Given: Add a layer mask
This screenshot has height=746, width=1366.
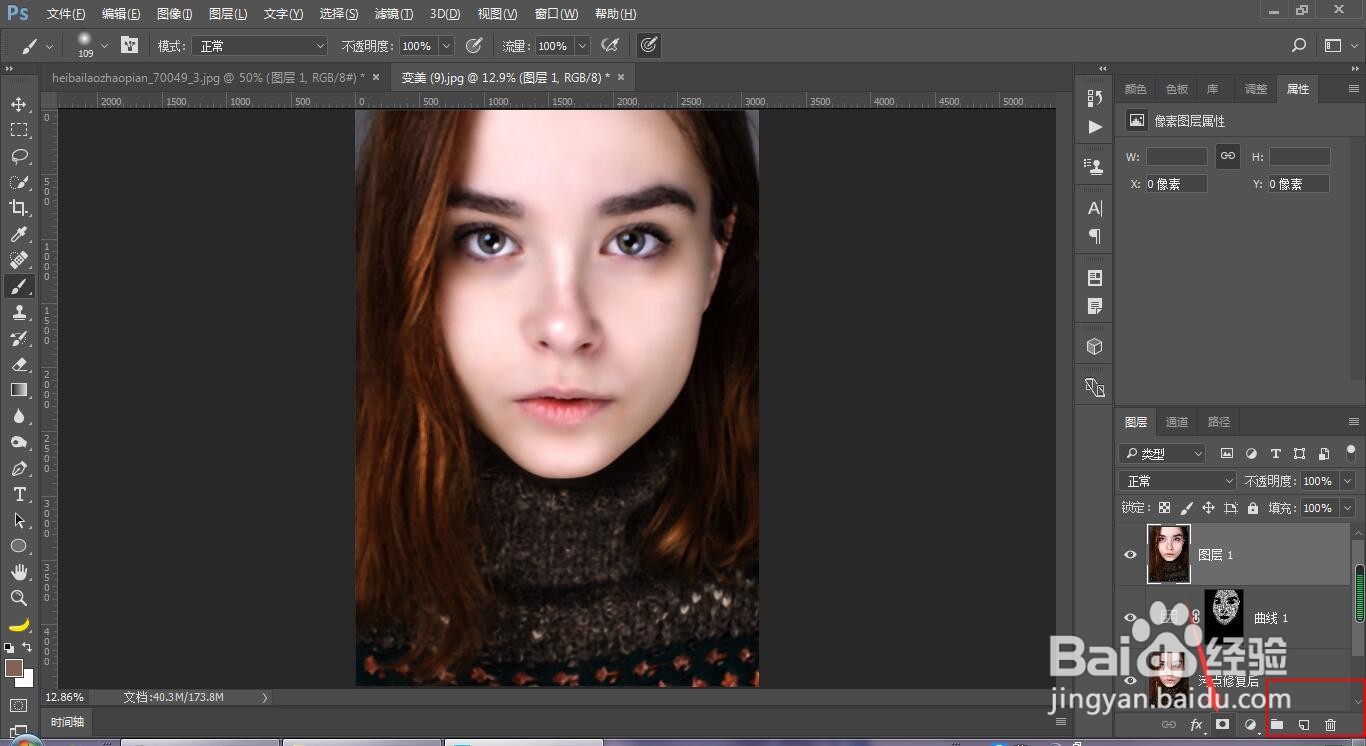Looking at the screenshot, I should [x=1222, y=724].
